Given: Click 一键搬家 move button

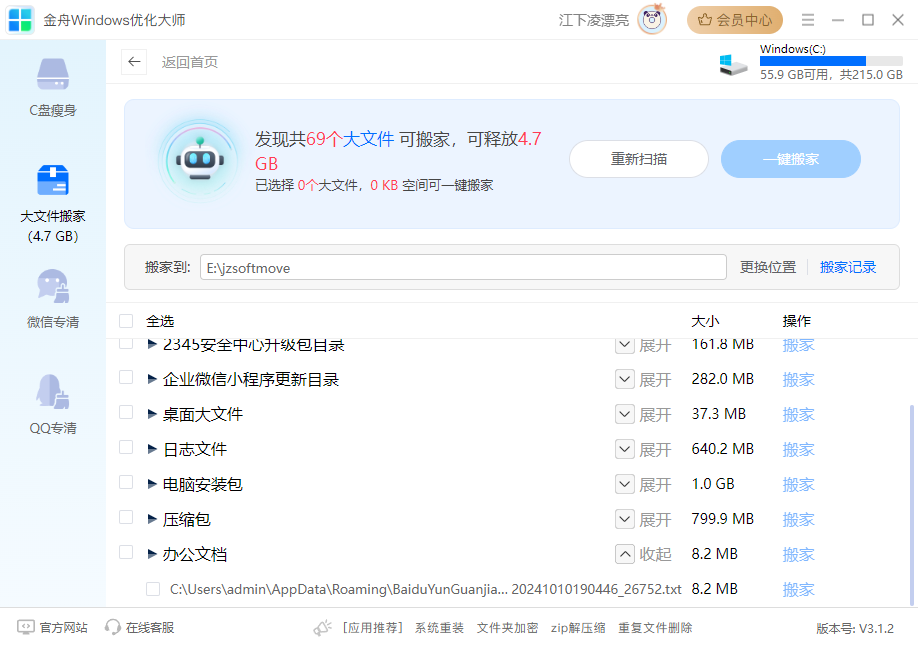Looking at the screenshot, I should [x=790, y=159].
